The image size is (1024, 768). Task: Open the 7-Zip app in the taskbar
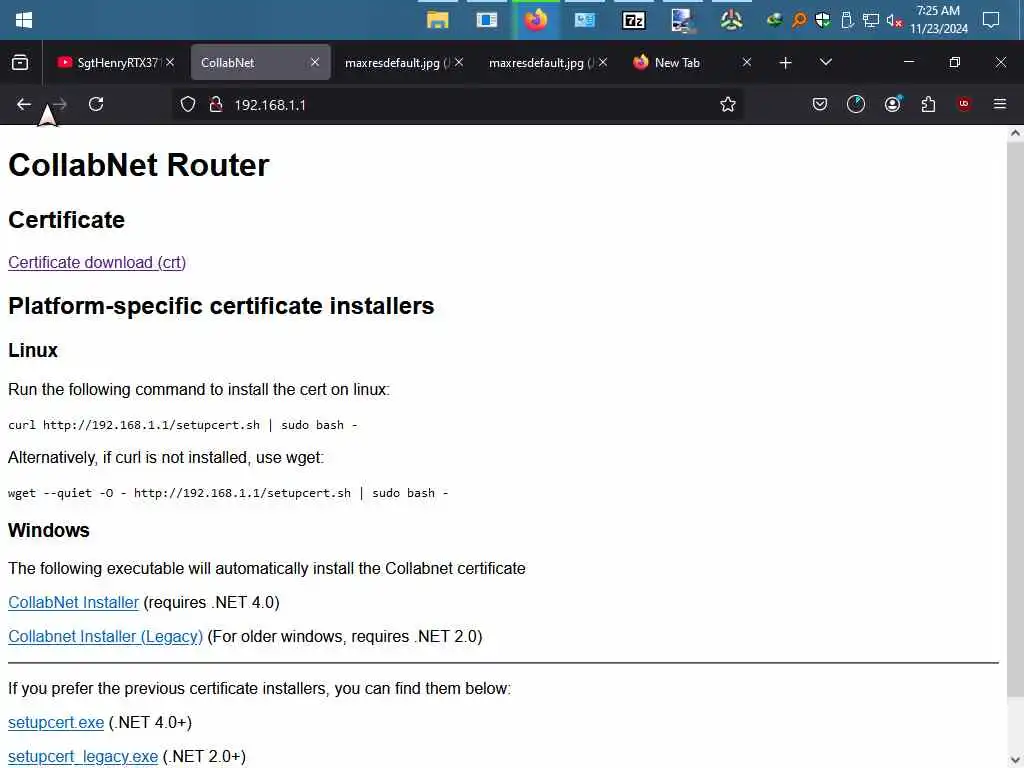[x=633, y=20]
